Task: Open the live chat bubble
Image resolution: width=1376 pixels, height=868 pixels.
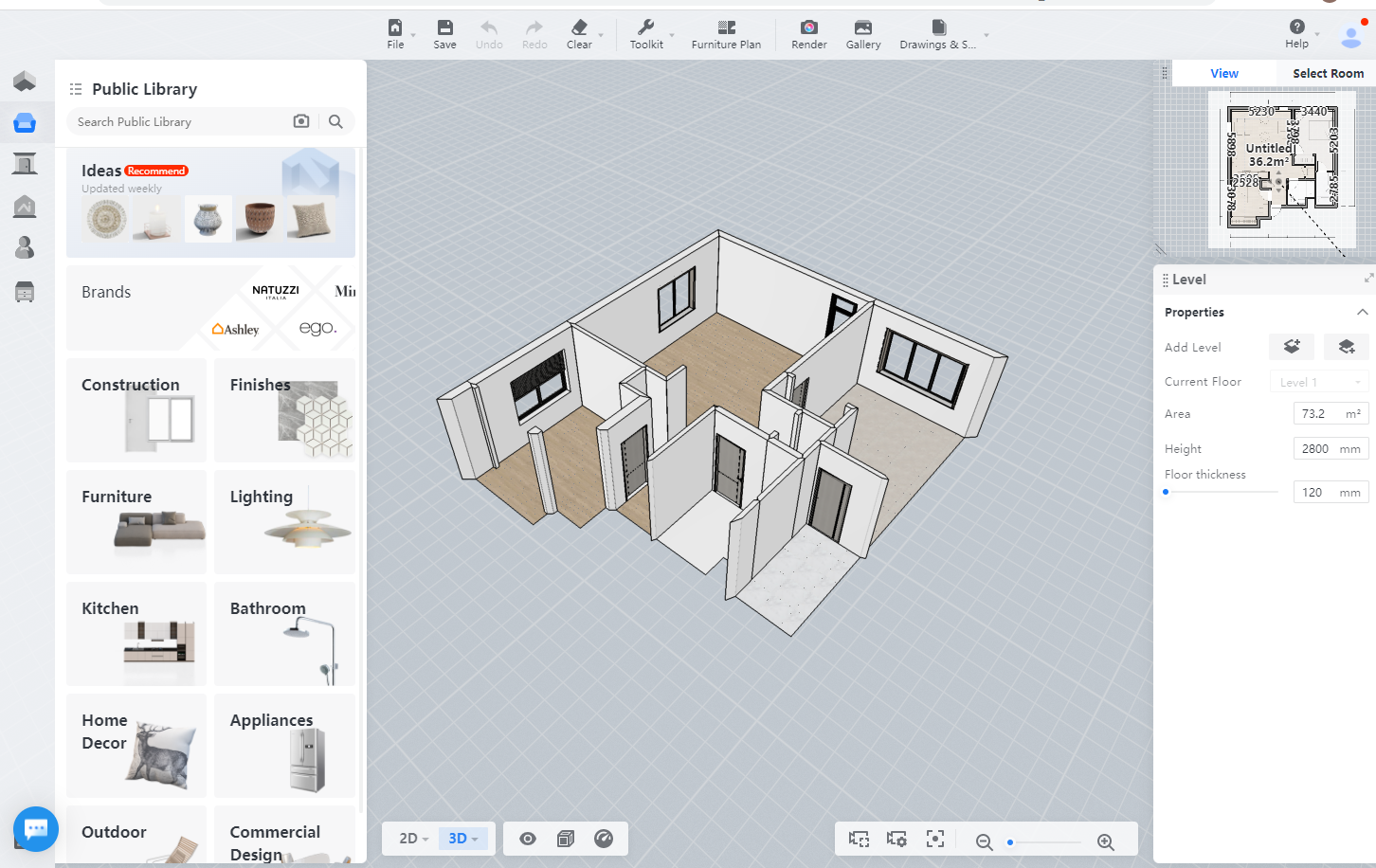Action: click(x=36, y=829)
